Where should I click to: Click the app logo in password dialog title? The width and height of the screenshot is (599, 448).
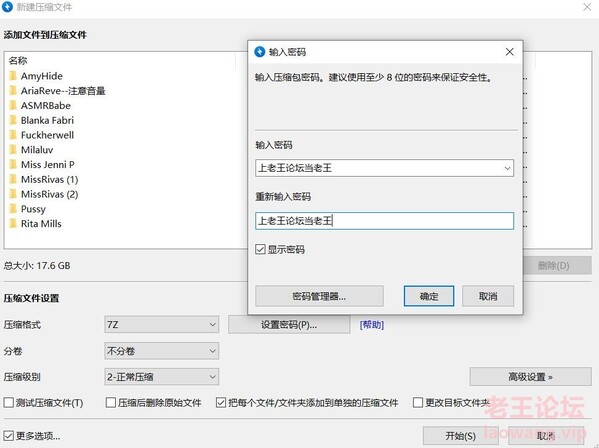point(259,52)
